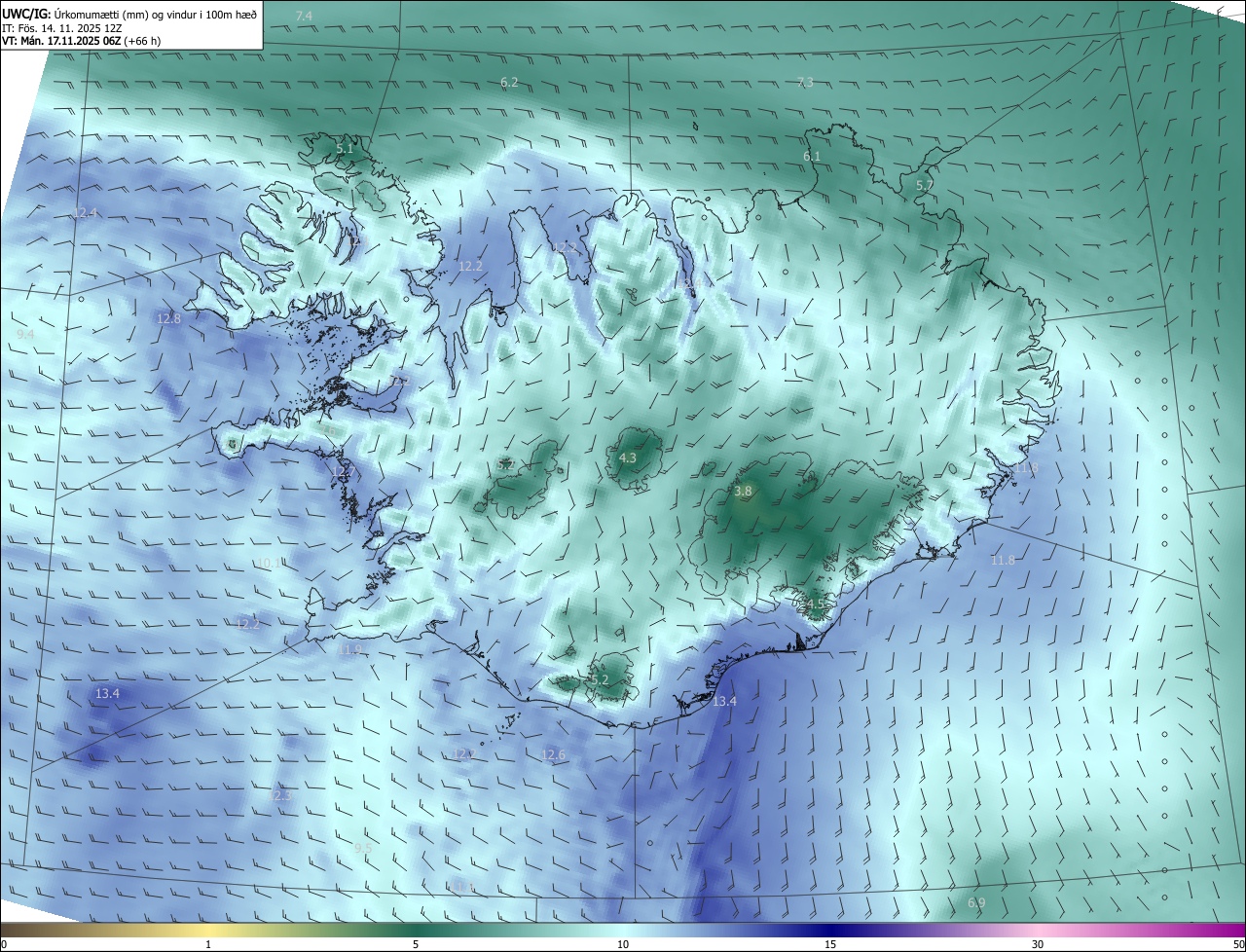Select the 30 tick on the color scale
The width and height of the screenshot is (1246, 952).
coord(1038,944)
